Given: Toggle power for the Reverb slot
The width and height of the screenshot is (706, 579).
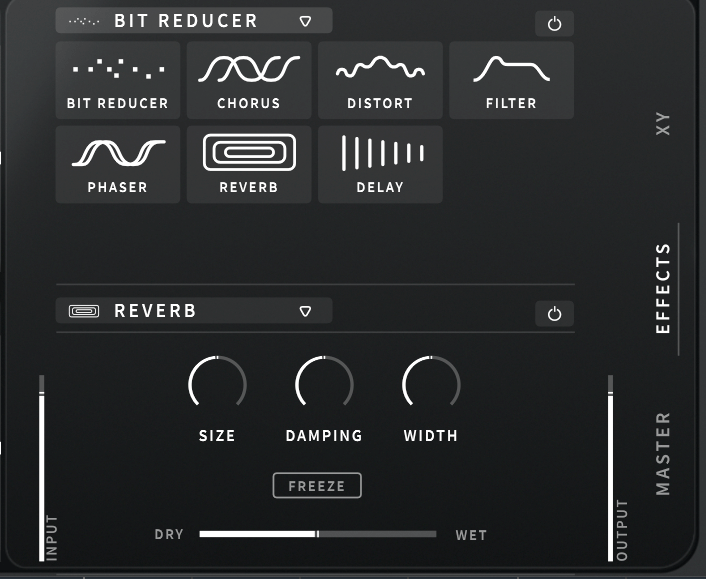Looking at the screenshot, I should (555, 314).
